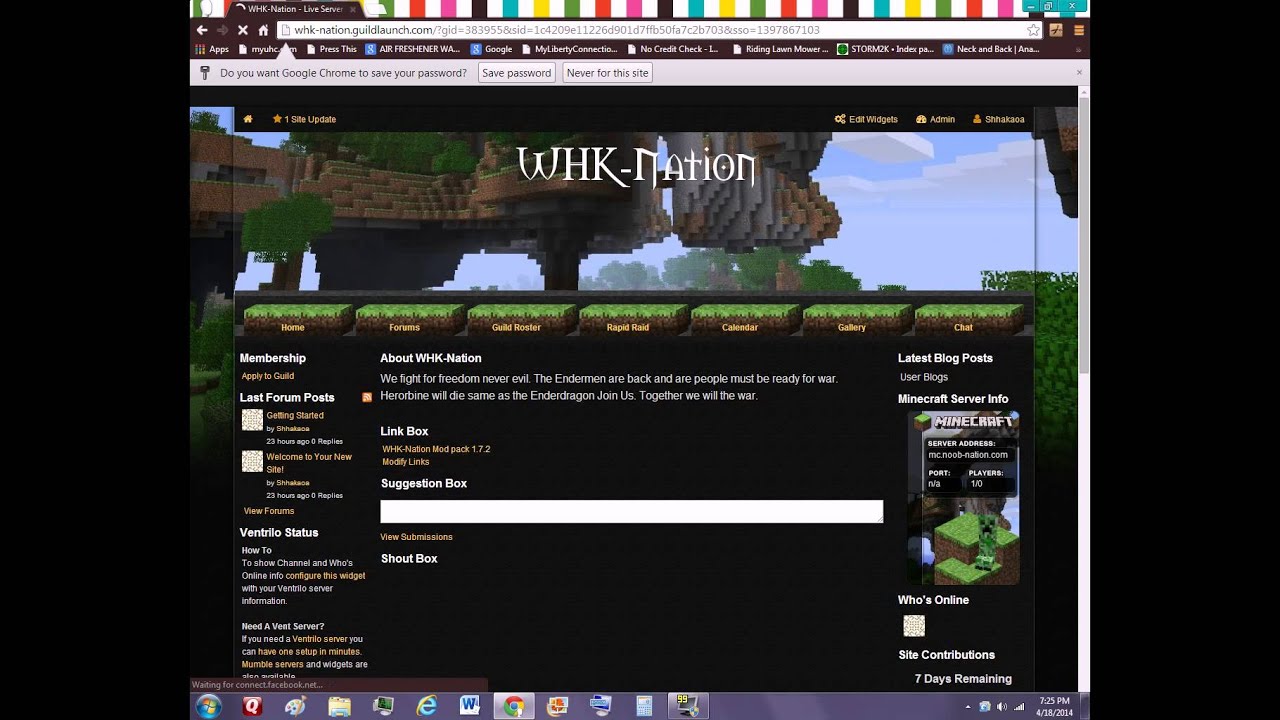Click the View Submissions link
This screenshot has width=1280, height=720.
416,537
